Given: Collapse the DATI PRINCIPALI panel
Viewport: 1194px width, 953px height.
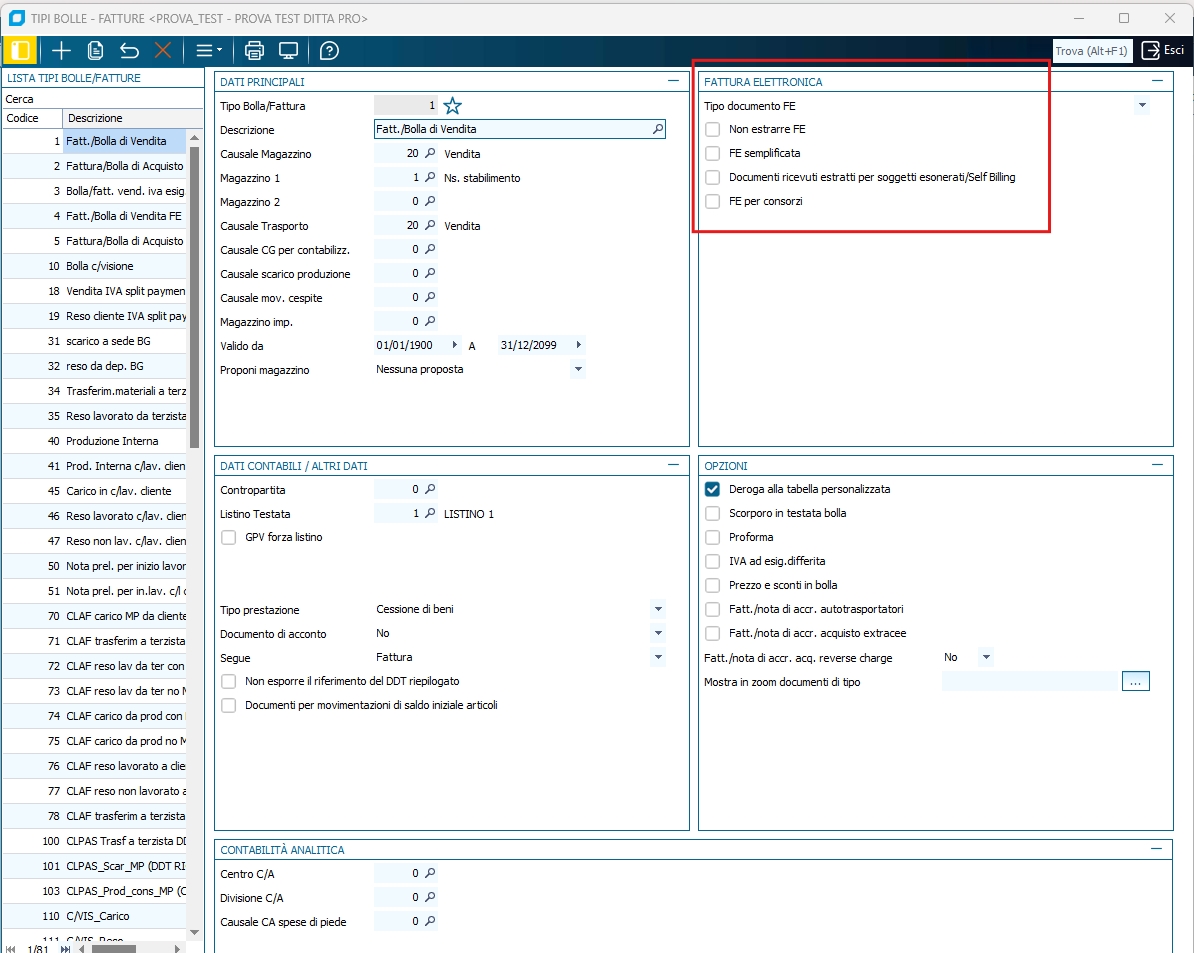Looking at the screenshot, I should (x=673, y=80).
